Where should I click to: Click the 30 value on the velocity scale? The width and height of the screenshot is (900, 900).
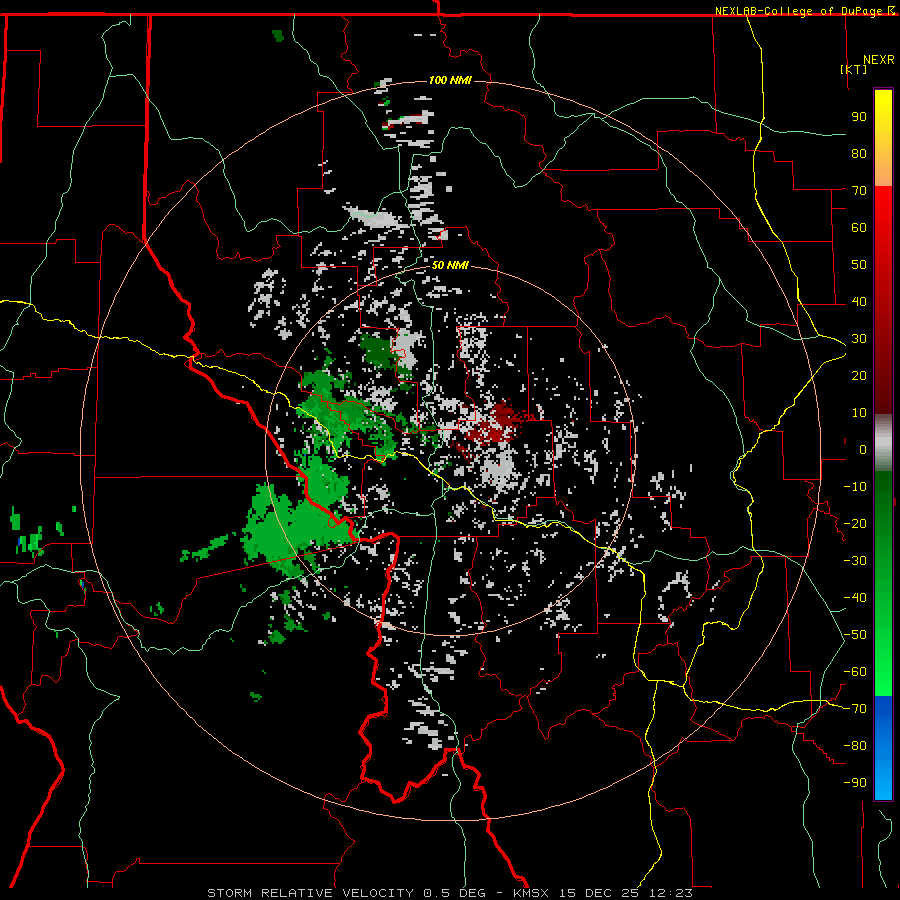click(x=859, y=339)
